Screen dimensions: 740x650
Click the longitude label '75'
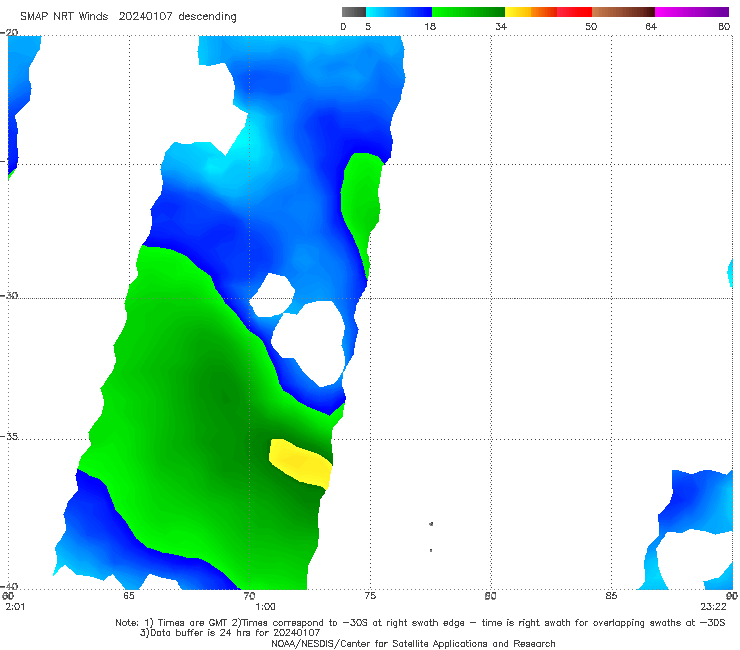point(370,596)
